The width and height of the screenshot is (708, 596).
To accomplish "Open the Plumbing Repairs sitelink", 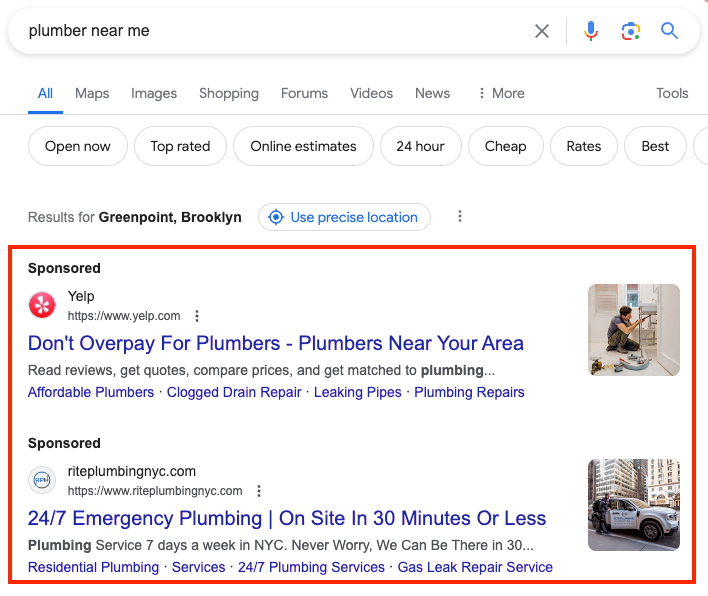I will click(x=469, y=392).
